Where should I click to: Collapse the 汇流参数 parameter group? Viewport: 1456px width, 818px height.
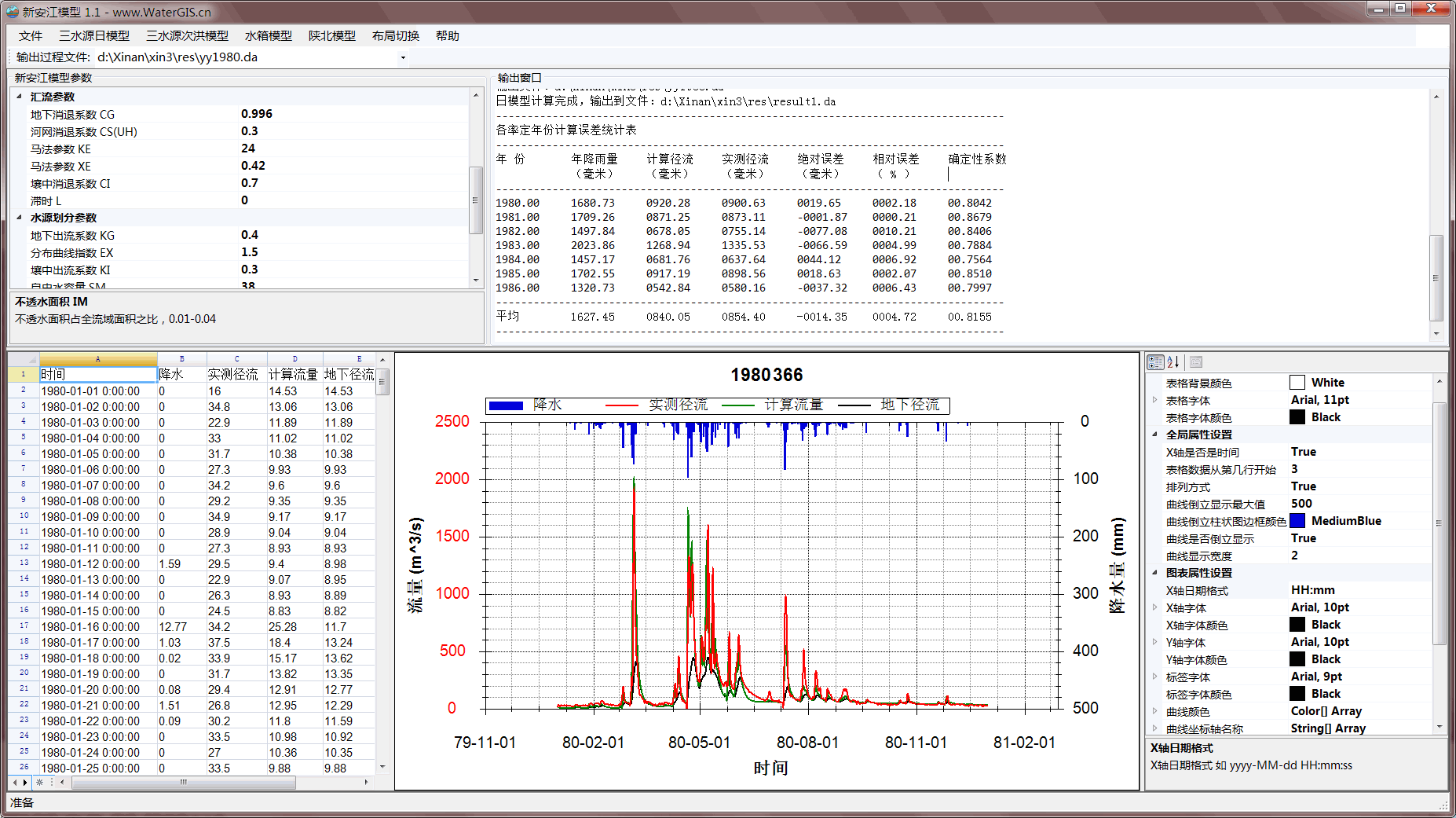[x=20, y=97]
